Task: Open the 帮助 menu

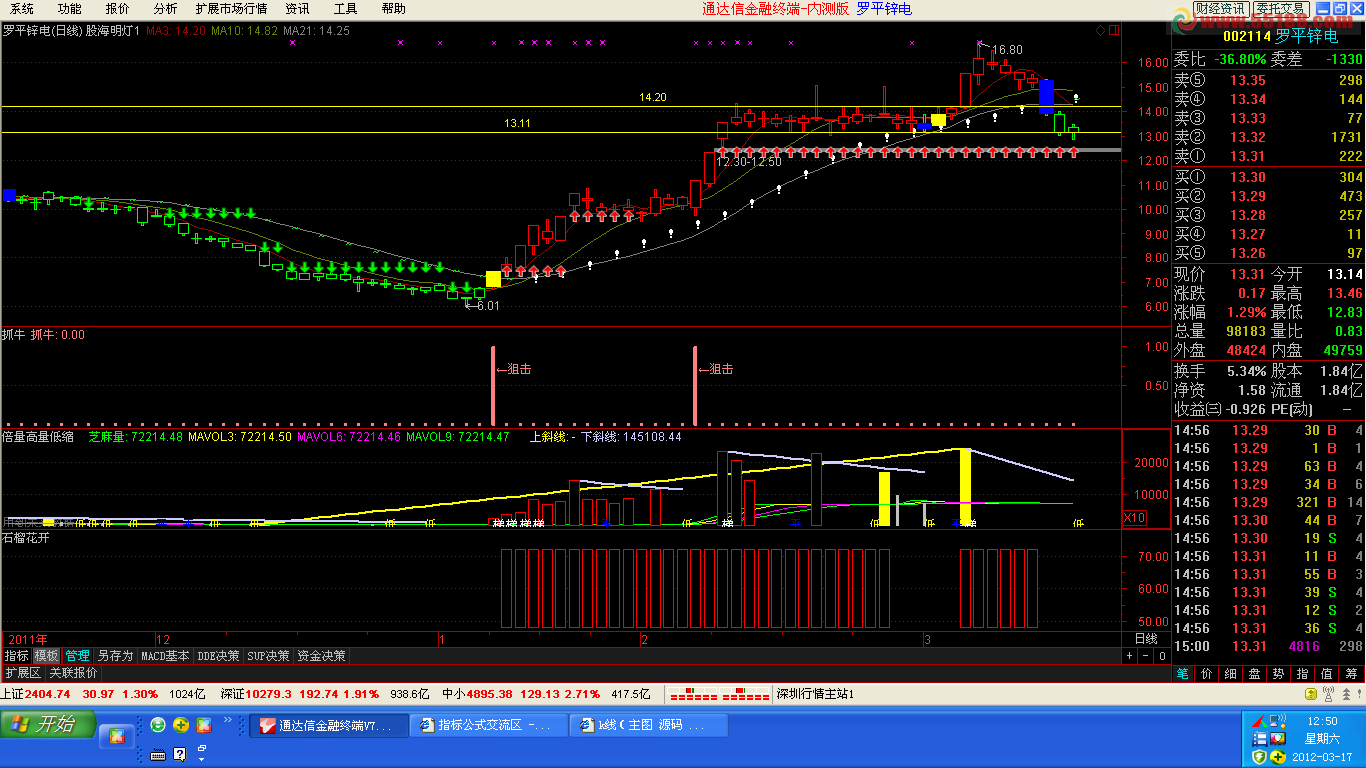Action: coord(393,9)
